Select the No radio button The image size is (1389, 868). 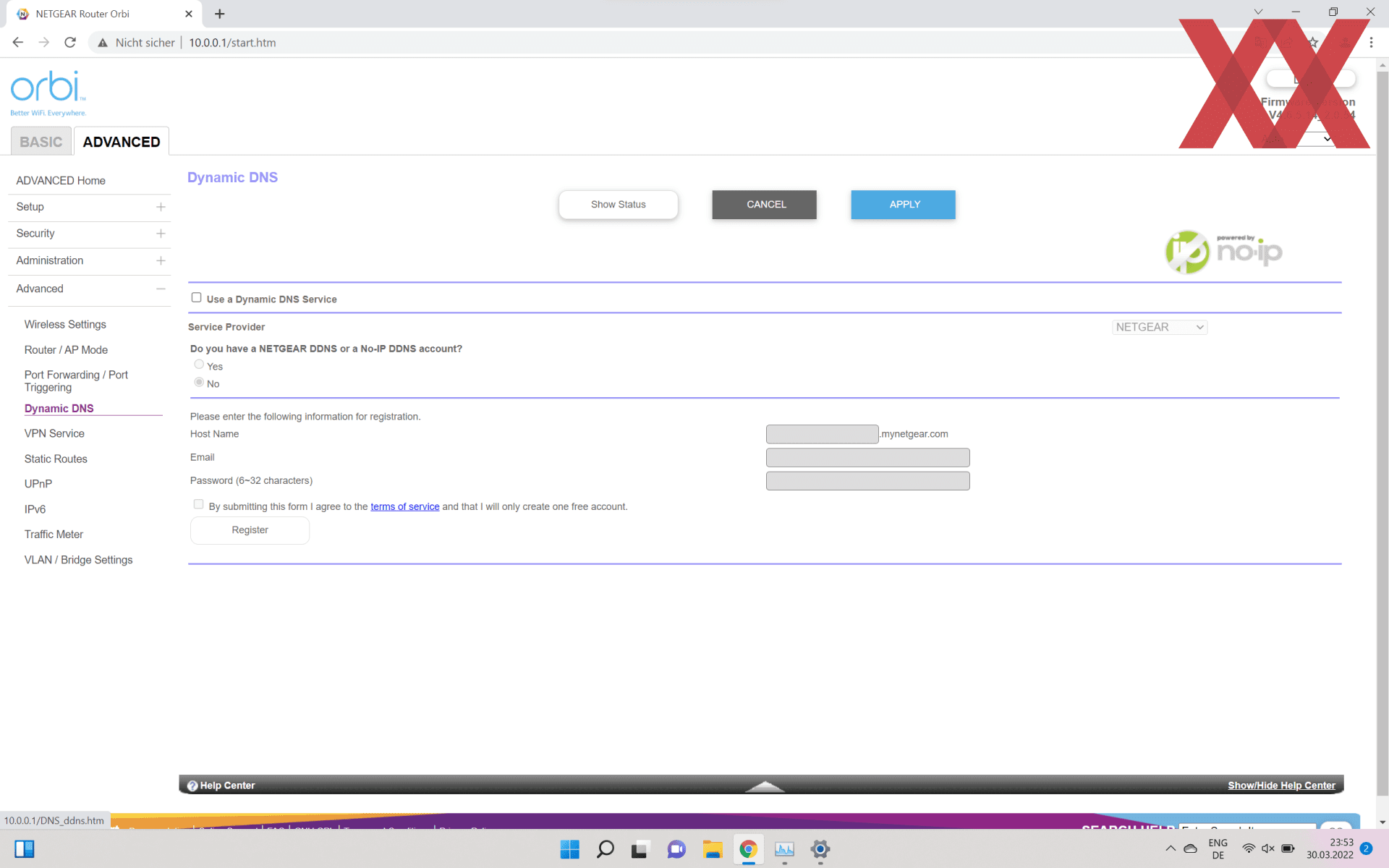[x=199, y=382]
